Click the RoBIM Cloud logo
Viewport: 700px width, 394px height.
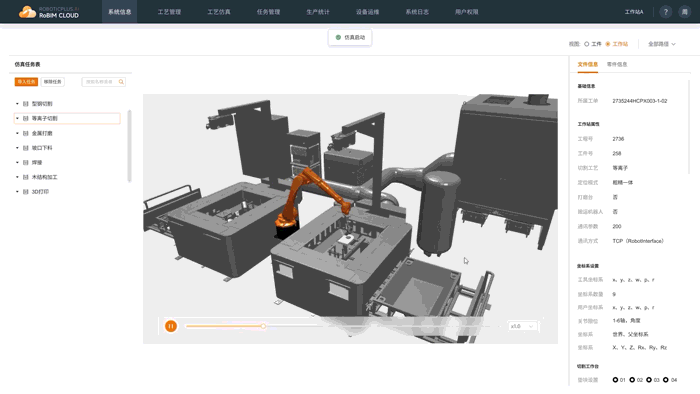pyautogui.click(x=49, y=12)
